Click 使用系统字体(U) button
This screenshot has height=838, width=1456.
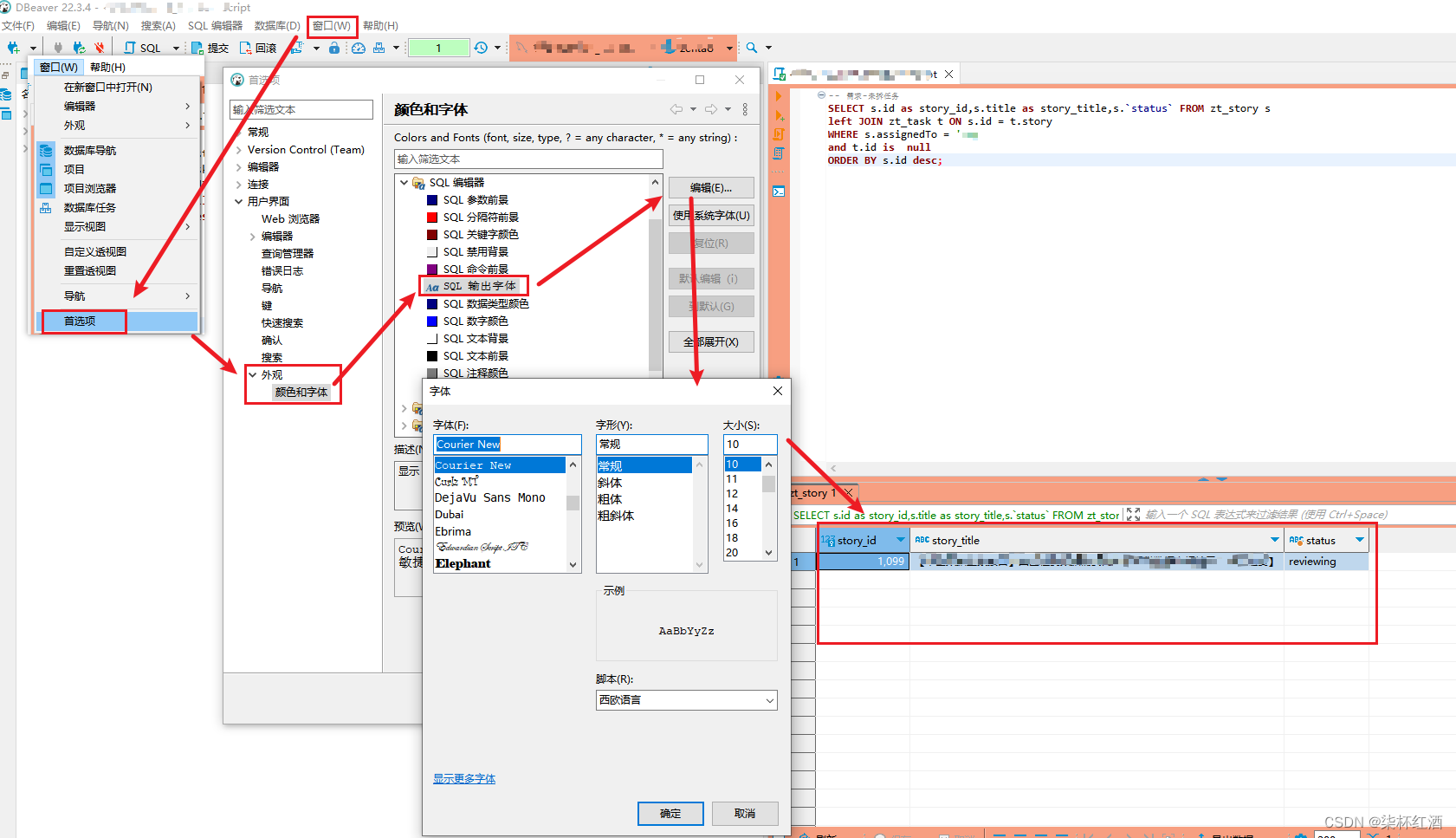click(x=711, y=216)
